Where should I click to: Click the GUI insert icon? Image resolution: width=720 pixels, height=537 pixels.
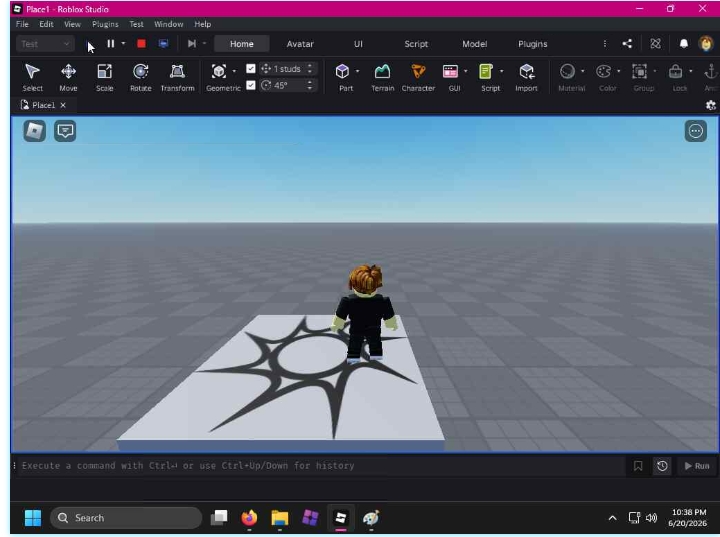pyautogui.click(x=450, y=71)
